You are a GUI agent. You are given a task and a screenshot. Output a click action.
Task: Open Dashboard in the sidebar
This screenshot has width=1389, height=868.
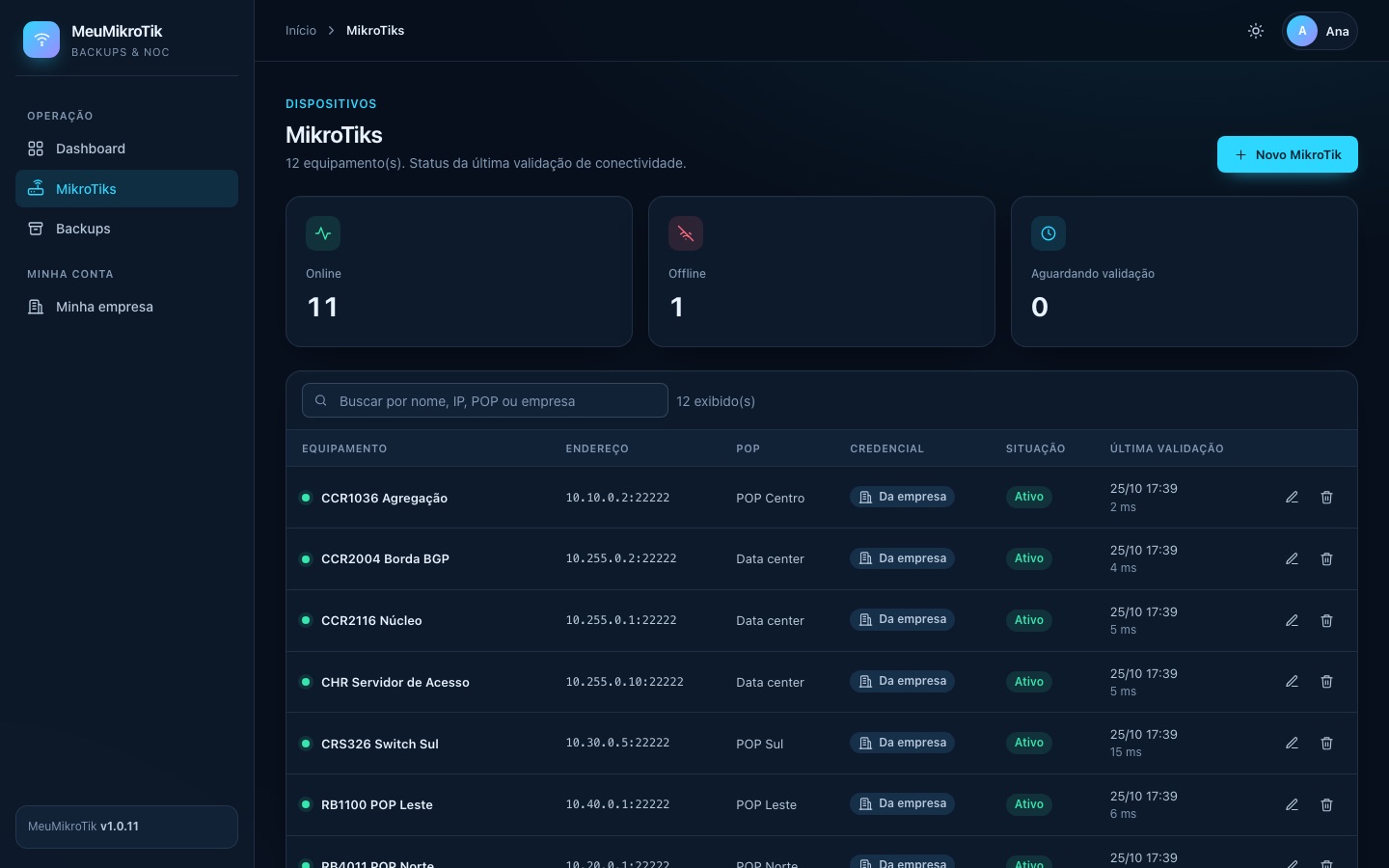pos(126,149)
